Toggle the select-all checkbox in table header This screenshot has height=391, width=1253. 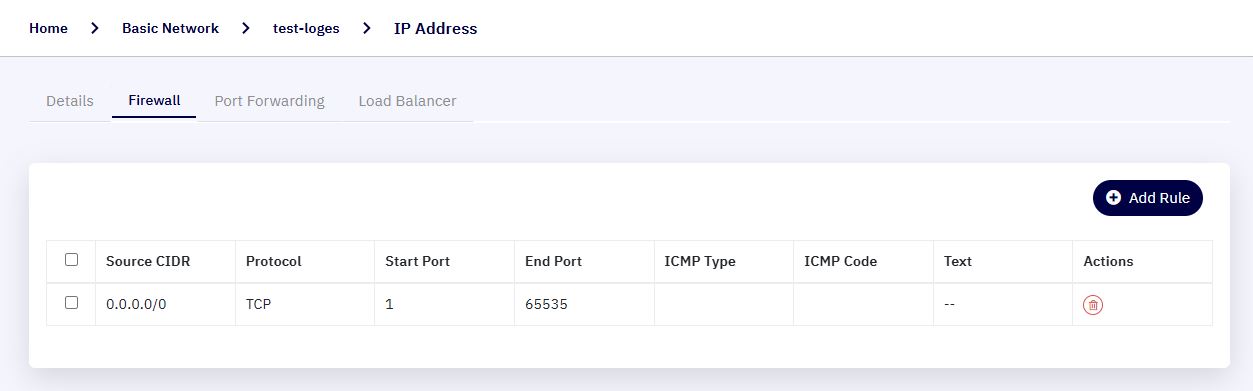click(71, 260)
